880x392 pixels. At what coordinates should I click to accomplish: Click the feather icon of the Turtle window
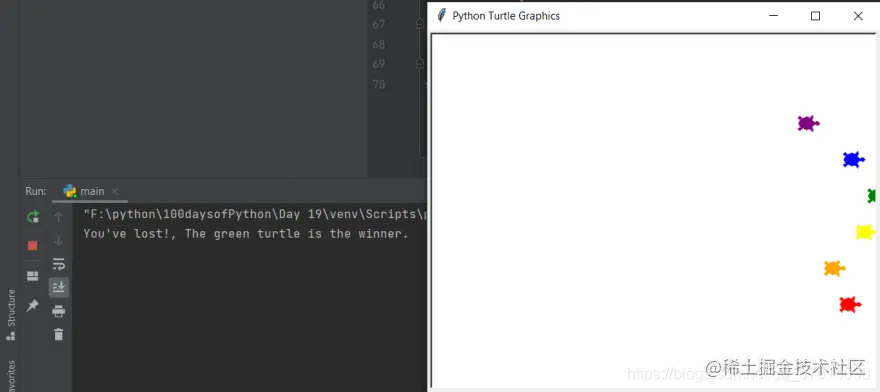[x=442, y=16]
